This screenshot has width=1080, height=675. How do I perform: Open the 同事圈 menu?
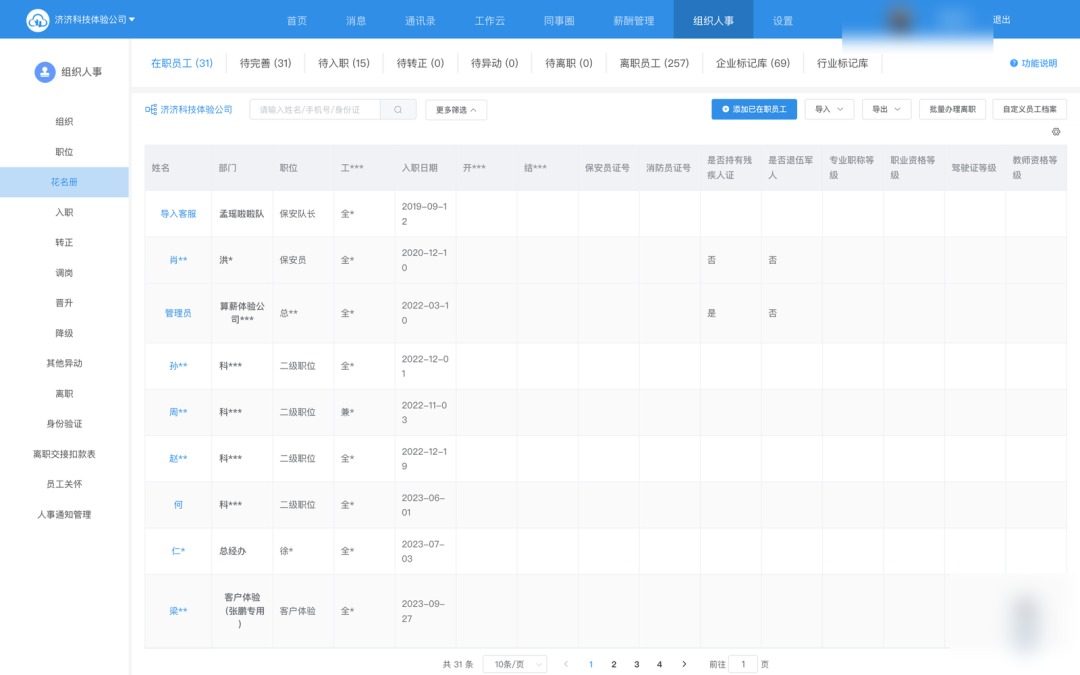click(559, 21)
